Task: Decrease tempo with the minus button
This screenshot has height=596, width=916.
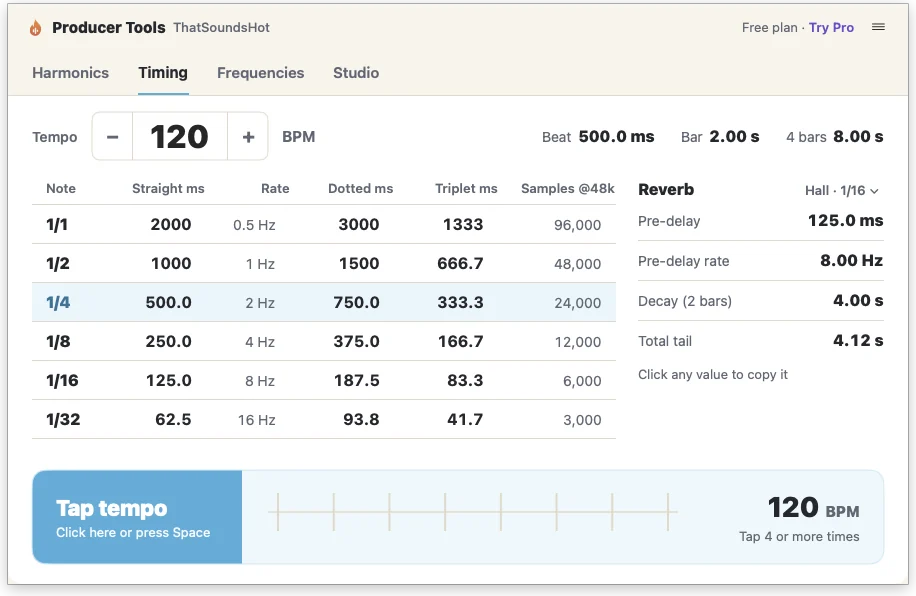Action: (113, 137)
